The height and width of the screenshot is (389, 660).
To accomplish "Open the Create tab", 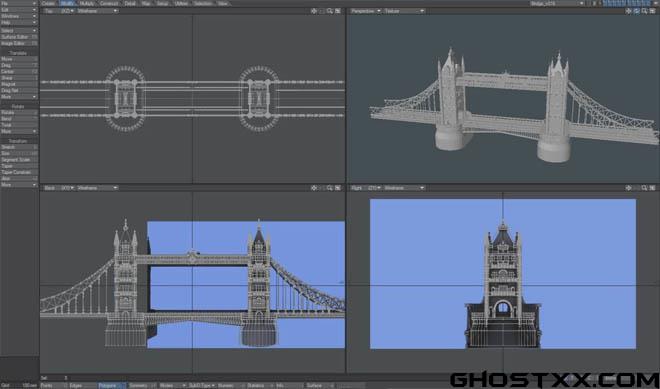I will click(x=49, y=3).
